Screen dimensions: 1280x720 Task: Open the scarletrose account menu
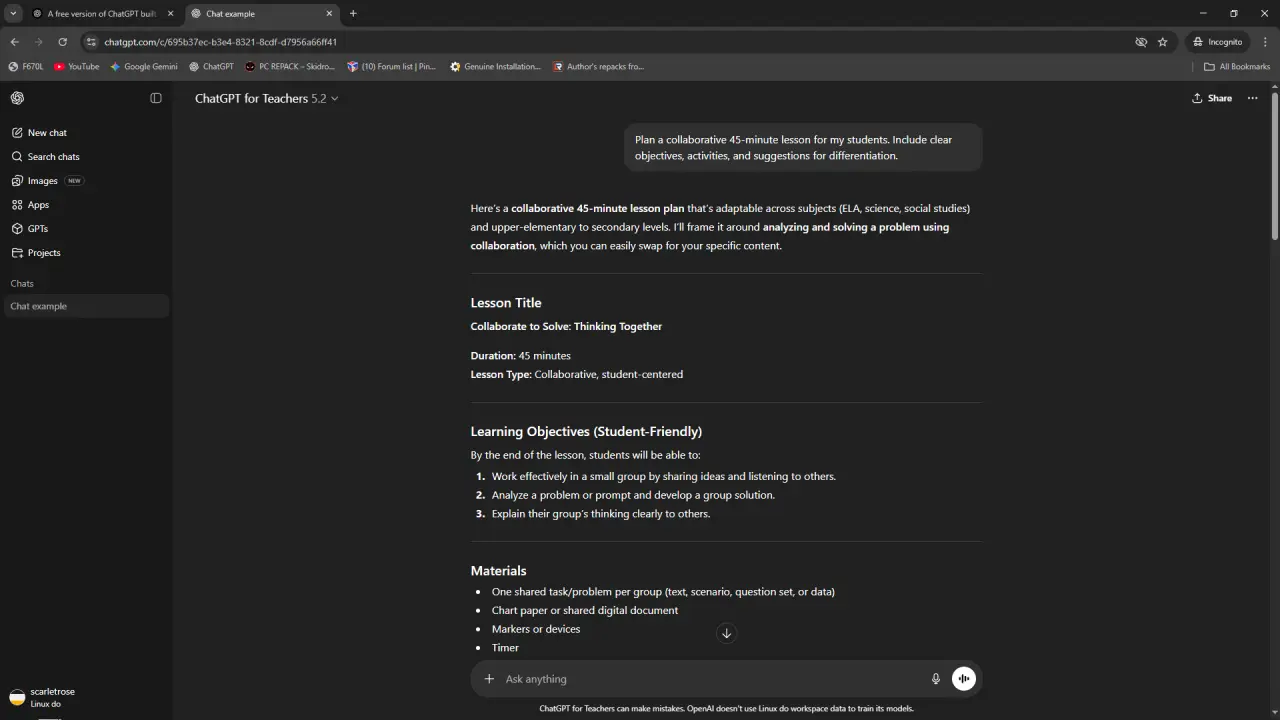tap(87, 697)
